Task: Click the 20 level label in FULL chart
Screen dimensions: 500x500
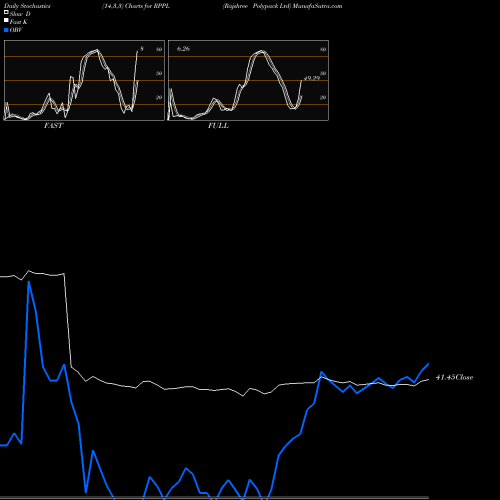Action: (x=323, y=97)
